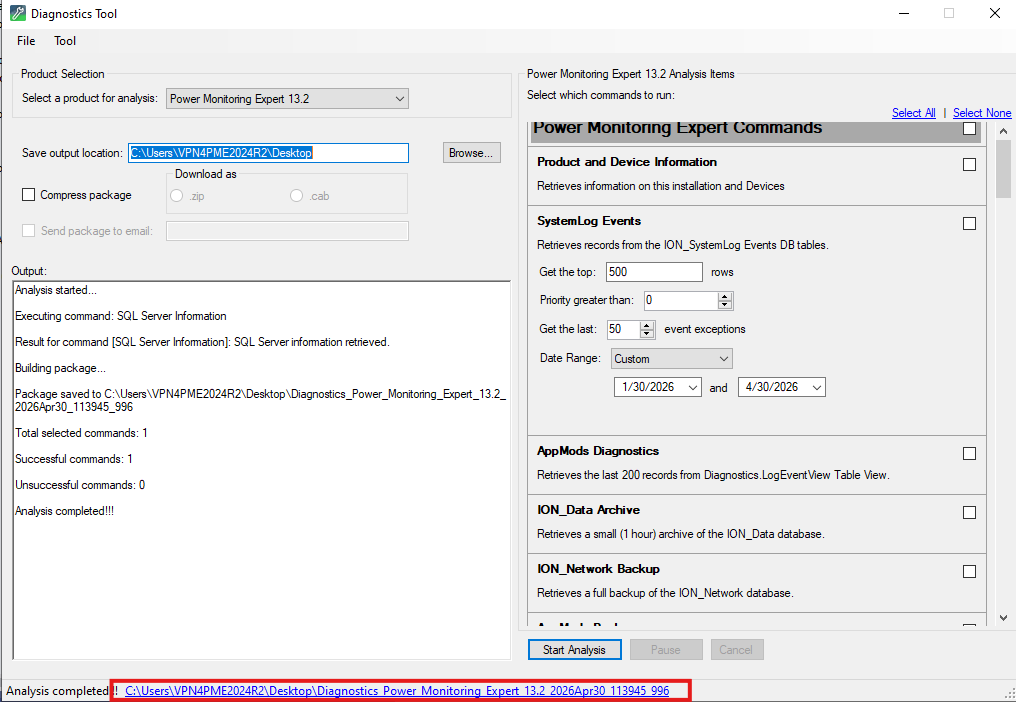Viewport: 1016px width, 703px height.
Task: Click the Browse... button
Action: [x=472, y=153]
